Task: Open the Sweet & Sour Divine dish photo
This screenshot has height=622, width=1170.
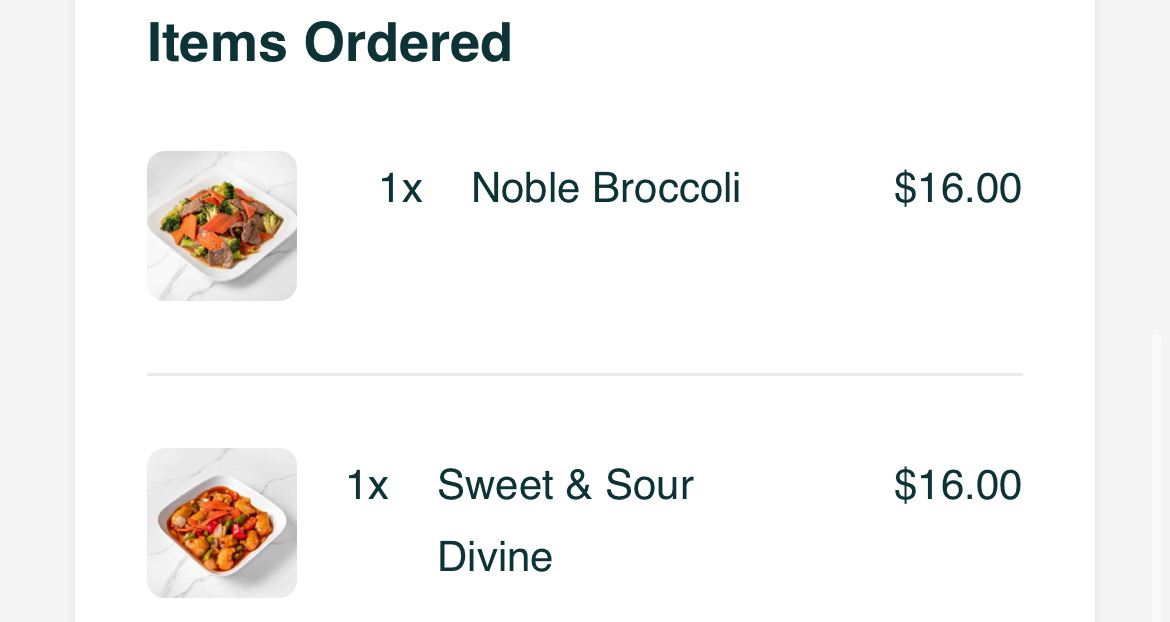Action: 222,523
